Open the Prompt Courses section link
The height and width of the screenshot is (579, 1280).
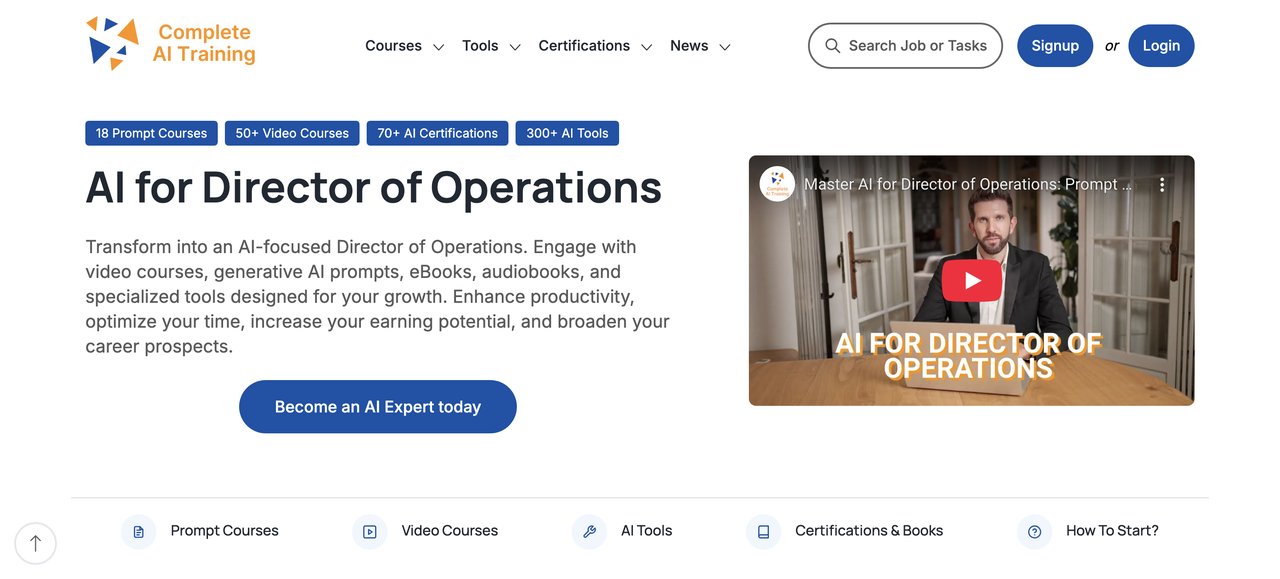click(x=224, y=531)
